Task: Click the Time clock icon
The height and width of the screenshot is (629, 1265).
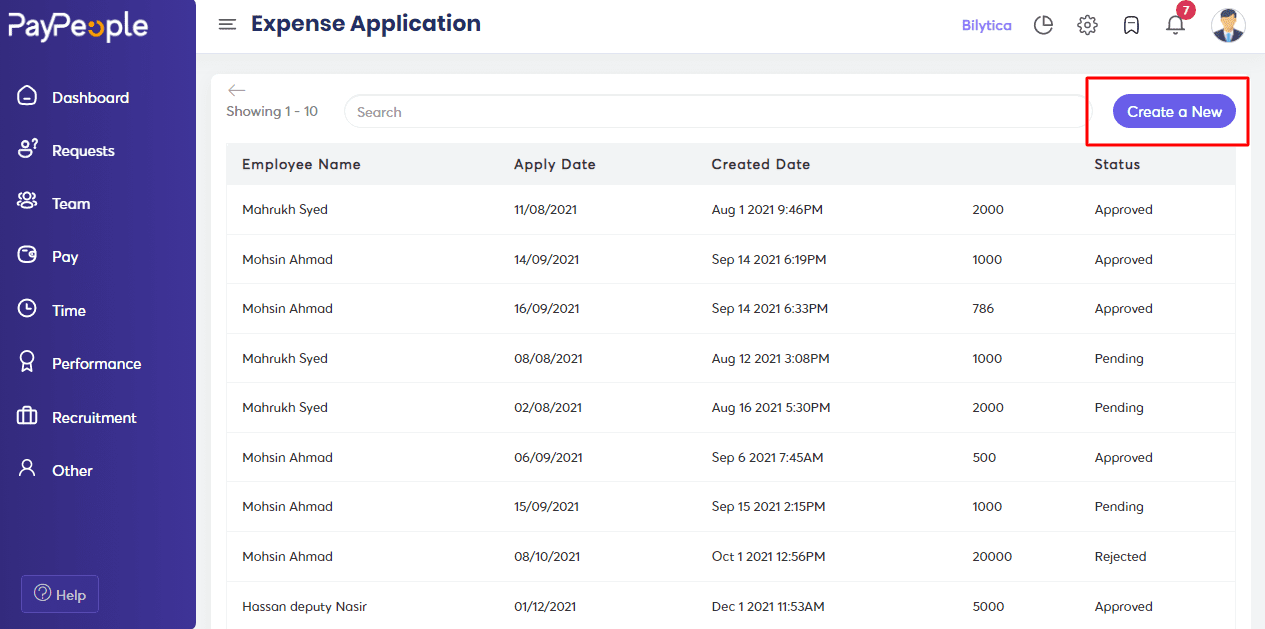Action: click(x=27, y=309)
